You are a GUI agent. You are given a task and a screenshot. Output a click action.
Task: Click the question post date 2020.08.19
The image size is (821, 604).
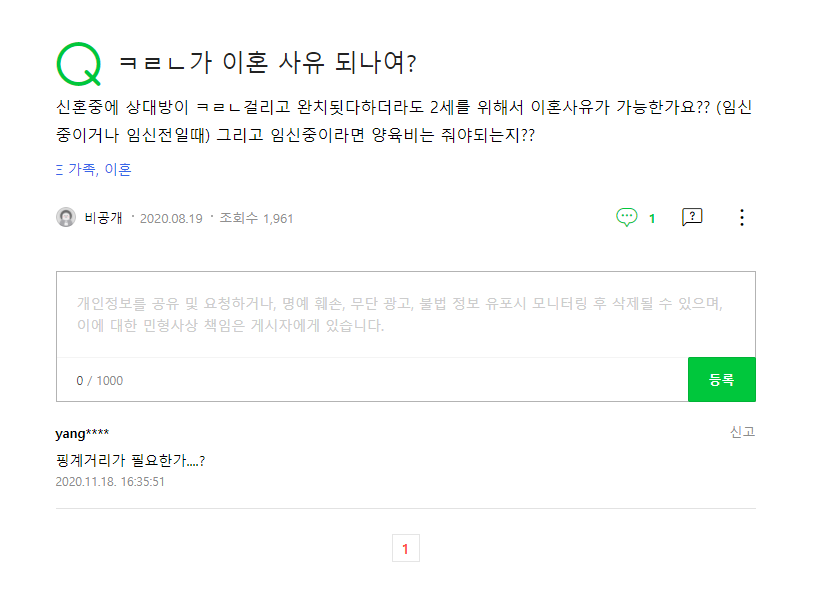coord(171,218)
